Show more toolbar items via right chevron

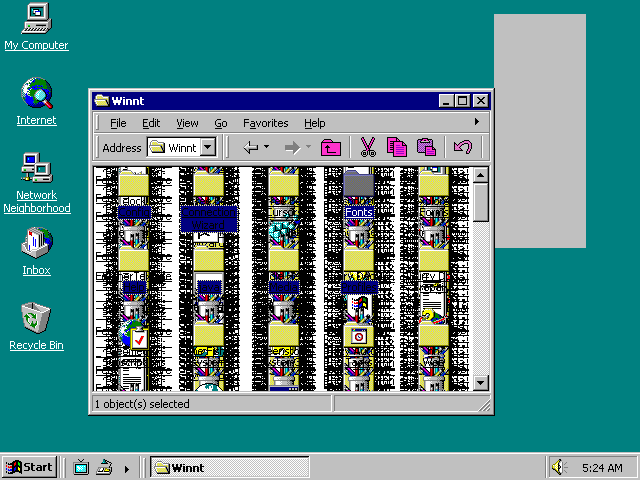476,122
